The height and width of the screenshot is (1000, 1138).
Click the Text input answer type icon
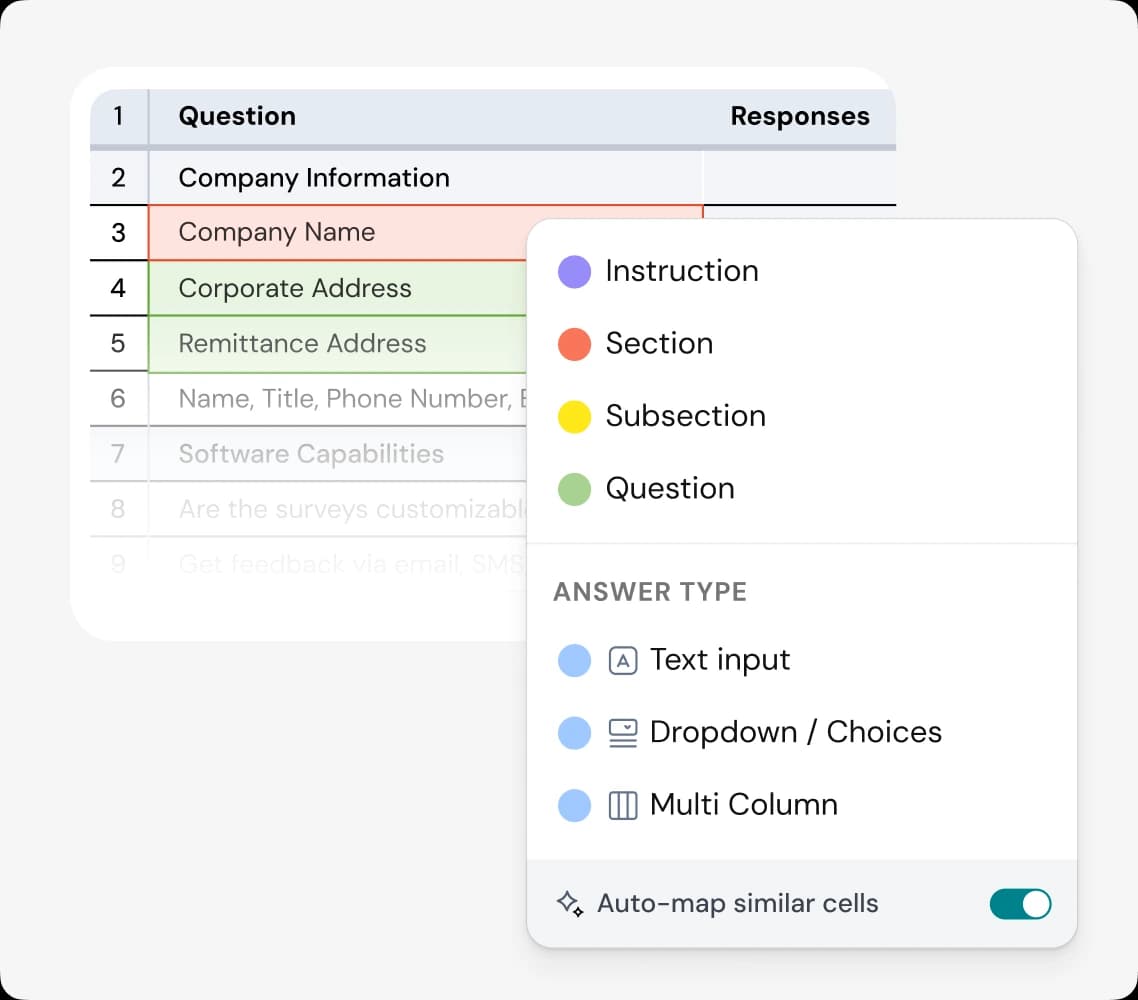(623, 660)
